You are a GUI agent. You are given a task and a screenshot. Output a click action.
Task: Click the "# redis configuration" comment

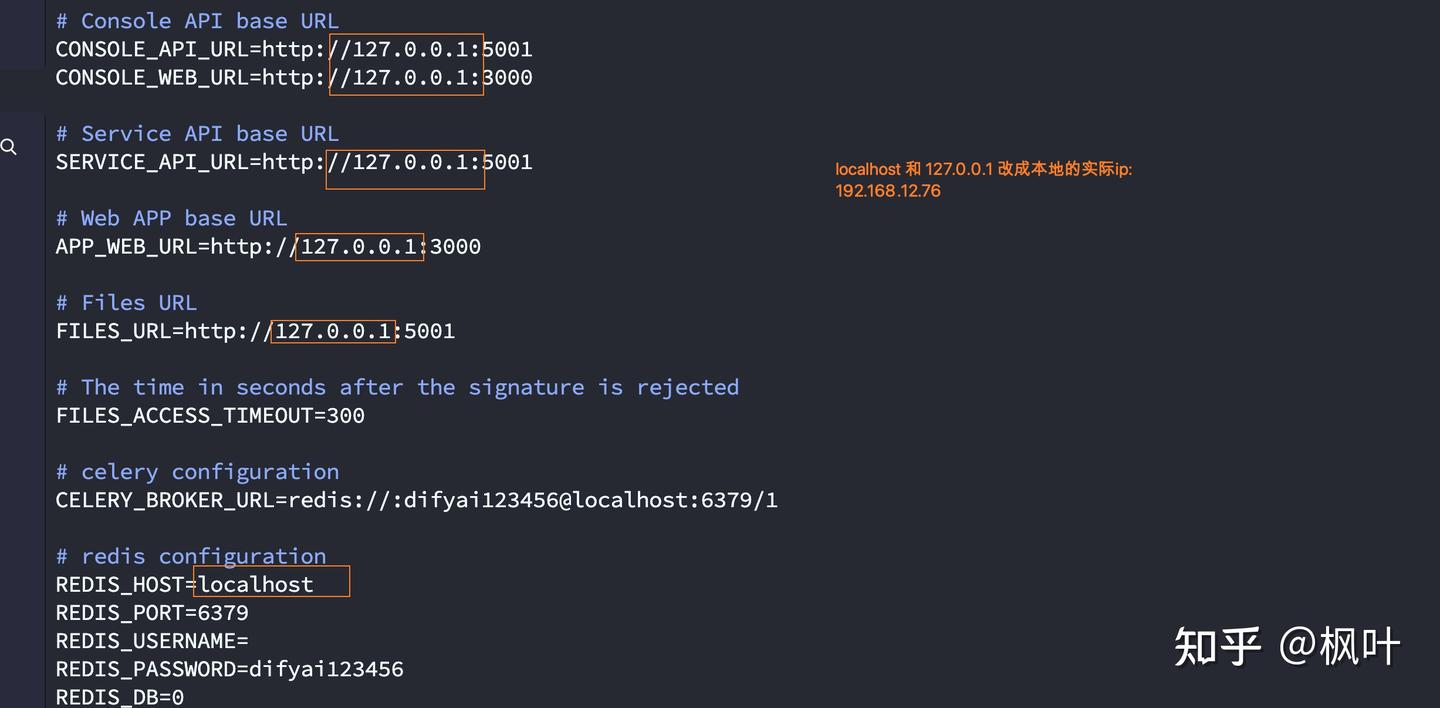(191, 556)
